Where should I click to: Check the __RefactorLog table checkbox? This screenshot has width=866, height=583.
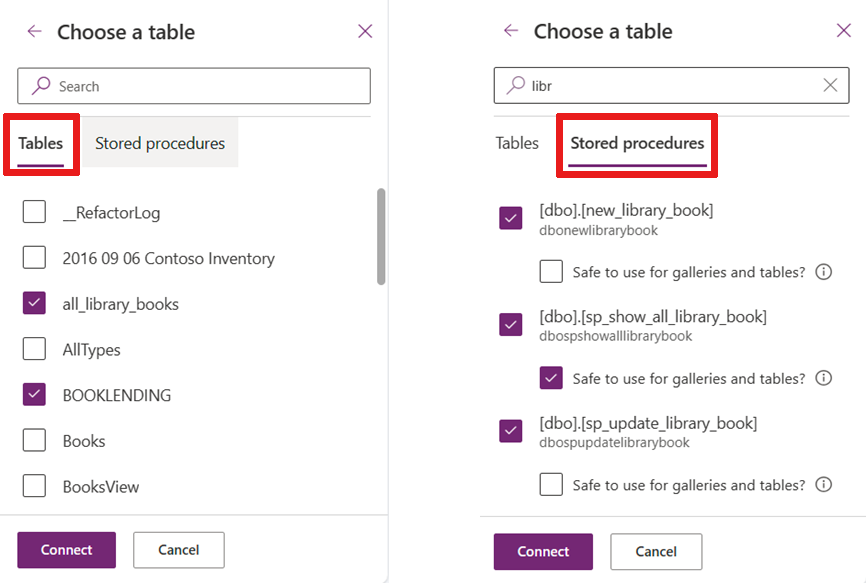click(x=35, y=212)
